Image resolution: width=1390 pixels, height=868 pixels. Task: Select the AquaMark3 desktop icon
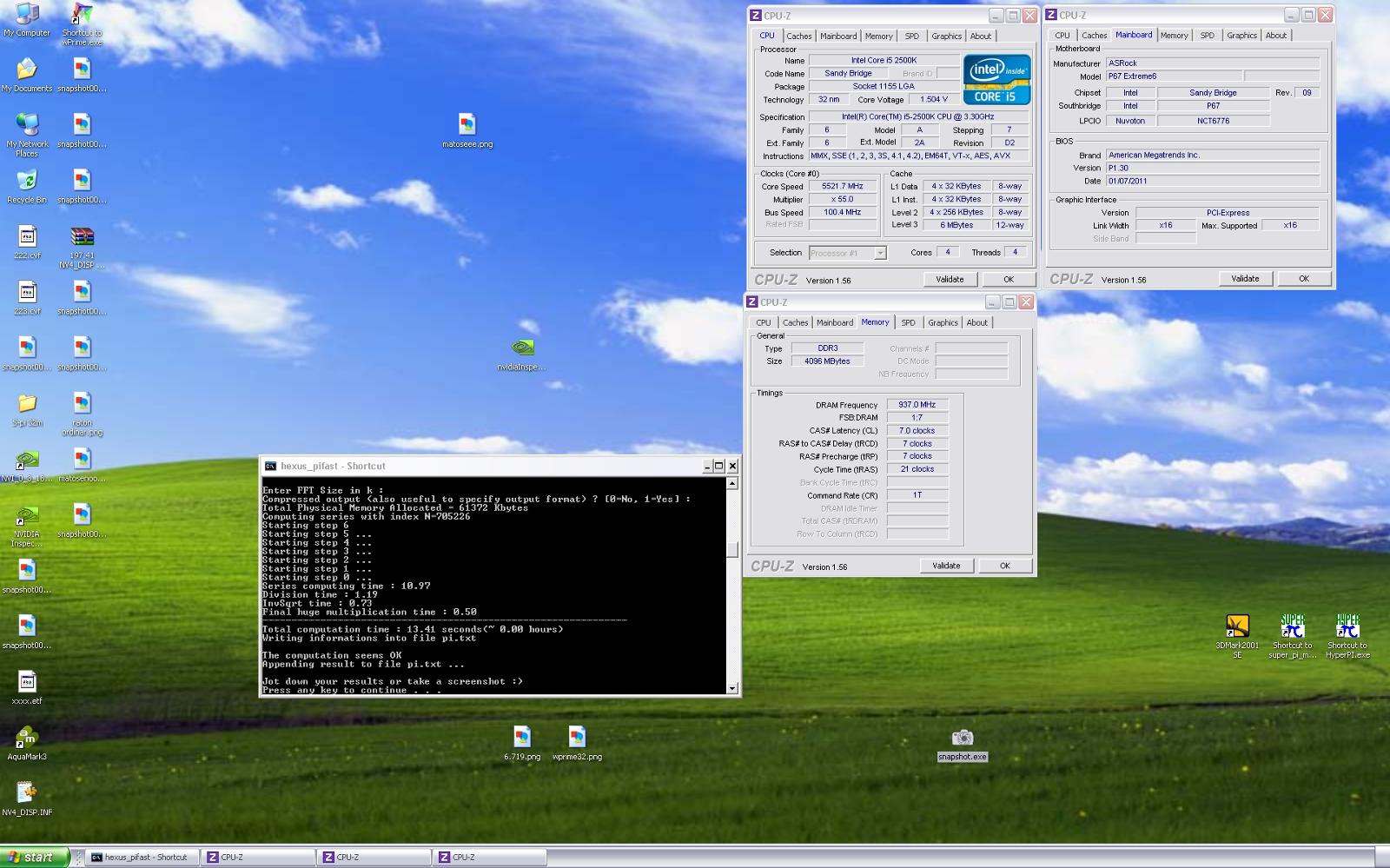pos(27,743)
